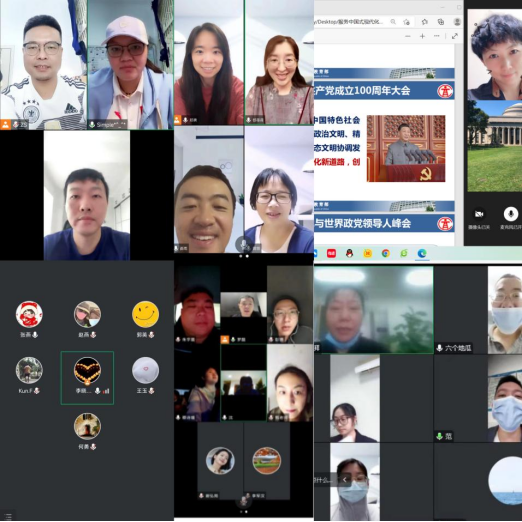Open the browser collections icon
Screen dimensions: 522x522
(441, 22)
